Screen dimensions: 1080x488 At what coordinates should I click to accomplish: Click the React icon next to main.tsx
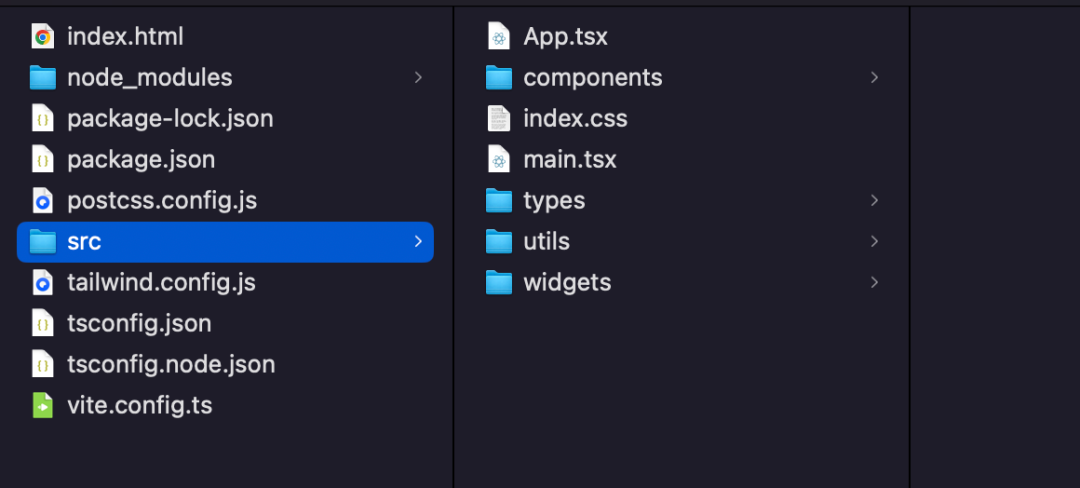point(499,160)
